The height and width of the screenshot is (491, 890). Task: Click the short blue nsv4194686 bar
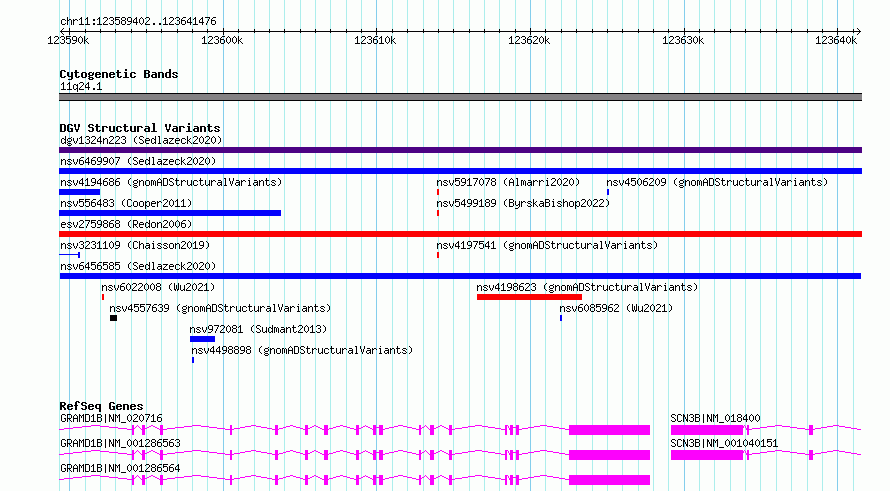coord(79,192)
